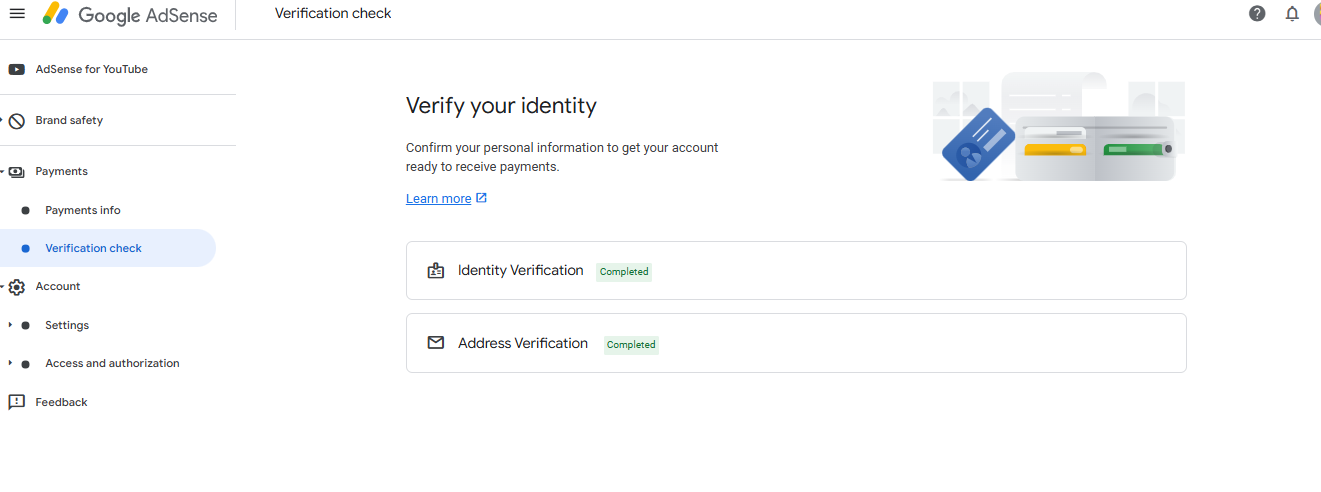Click the Google AdSense logo

132,15
